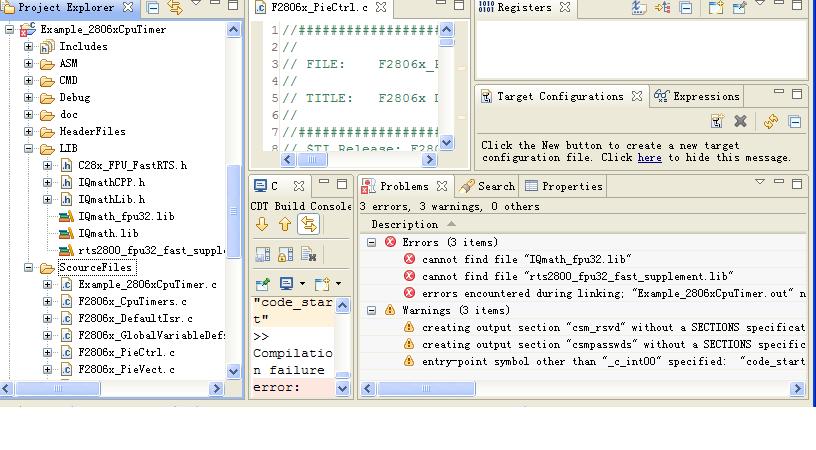Click build console scroll up arrow
Image resolution: width=816 pixels, height=450 pixels.
pyautogui.click(x=342, y=305)
